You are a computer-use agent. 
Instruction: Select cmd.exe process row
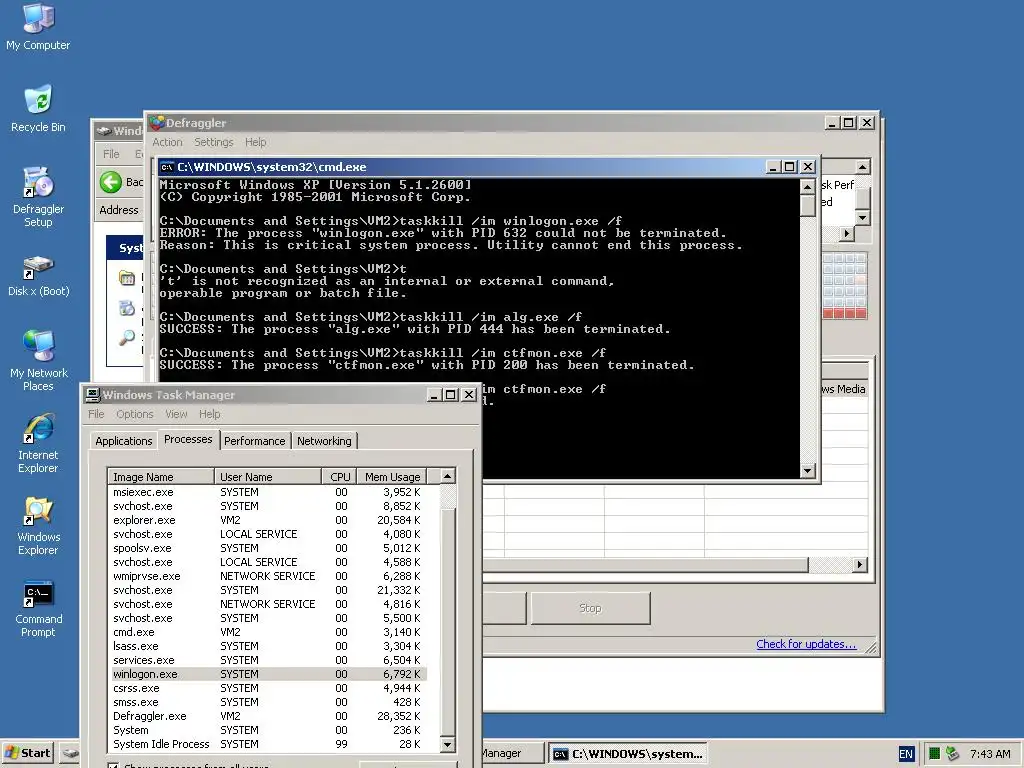(268, 632)
